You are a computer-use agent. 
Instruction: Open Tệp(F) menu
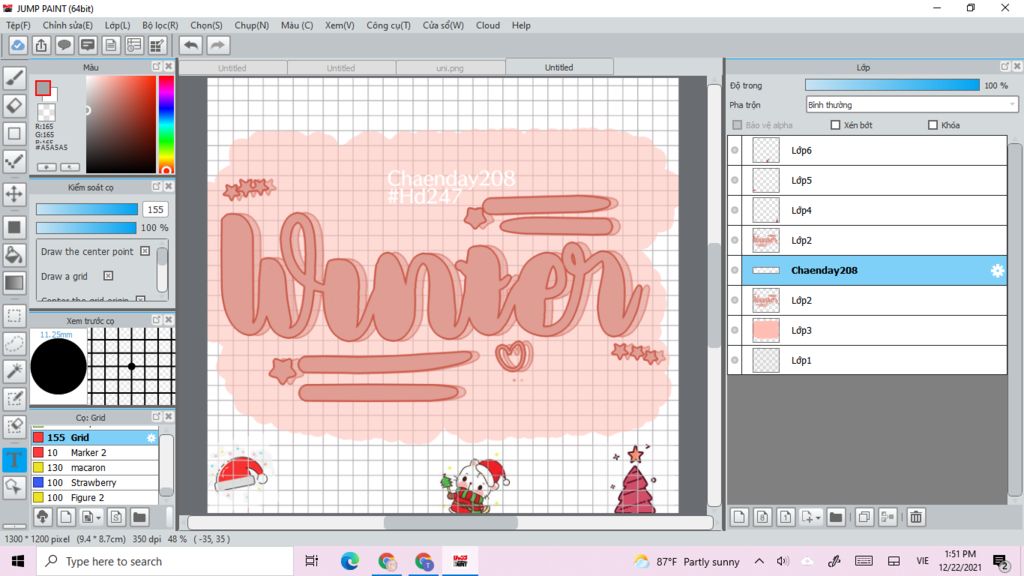pyautogui.click(x=18, y=25)
